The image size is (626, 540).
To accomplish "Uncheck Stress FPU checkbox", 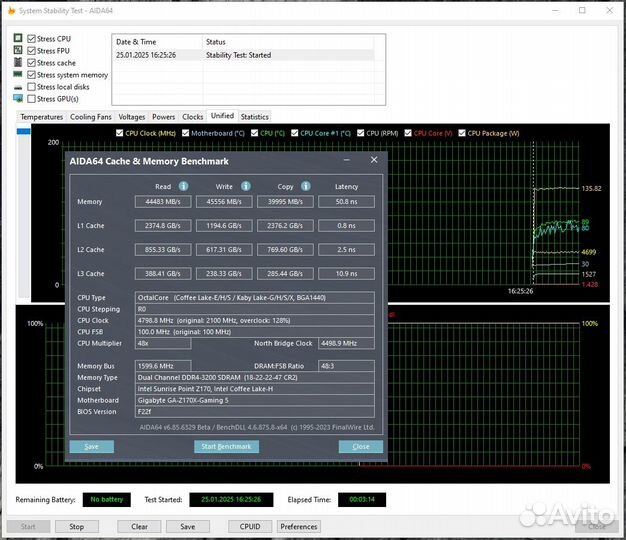I will point(32,51).
